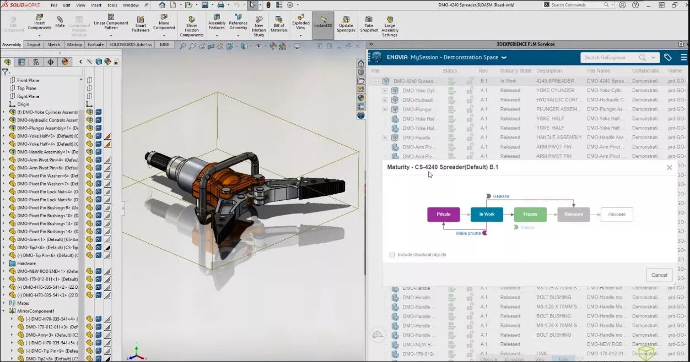The width and height of the screenshot is (690, 362).
Task: Click the Save icon in top toolbar
Action: coord(205,5)
